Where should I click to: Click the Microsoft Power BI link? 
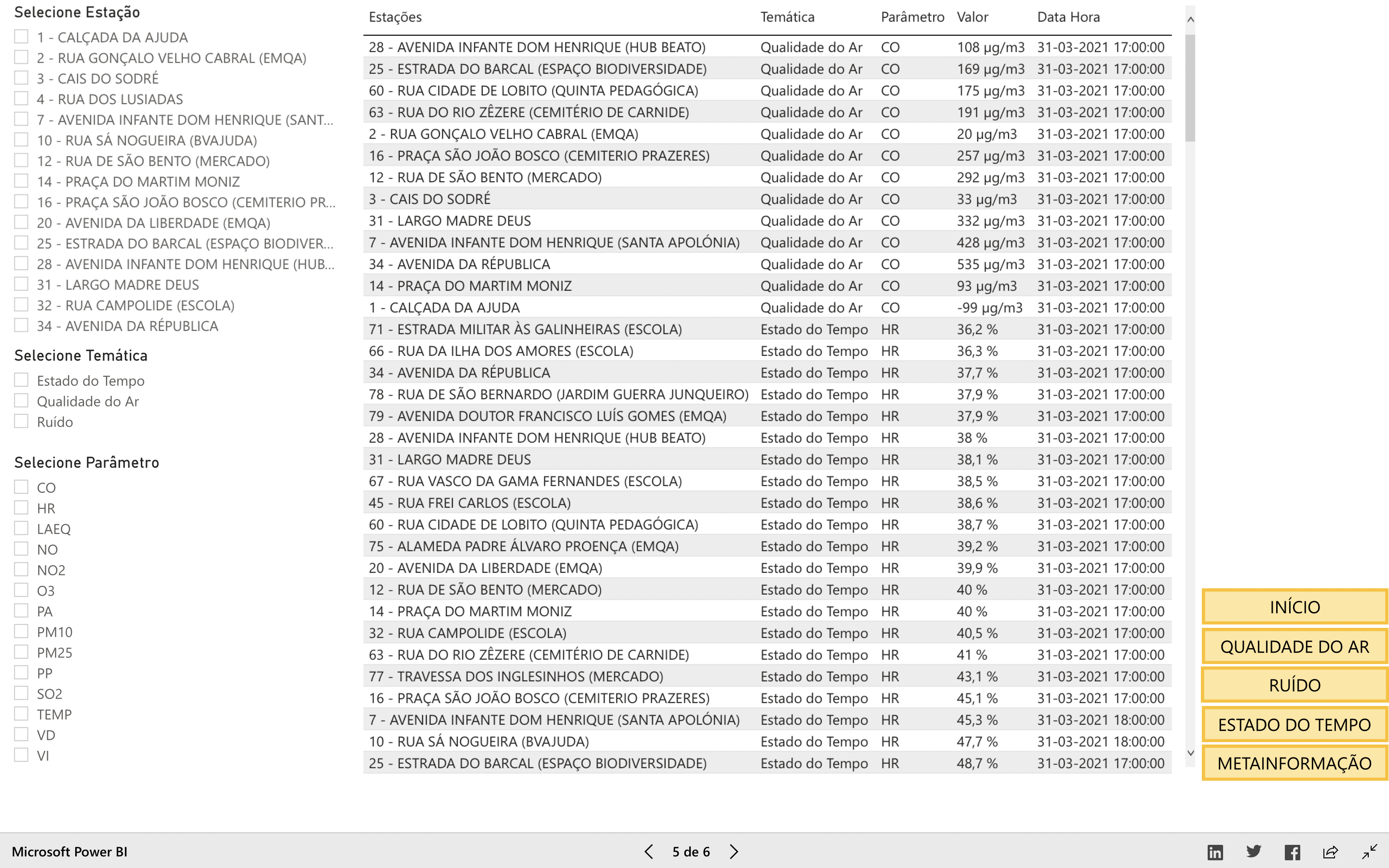pos(69,851)
